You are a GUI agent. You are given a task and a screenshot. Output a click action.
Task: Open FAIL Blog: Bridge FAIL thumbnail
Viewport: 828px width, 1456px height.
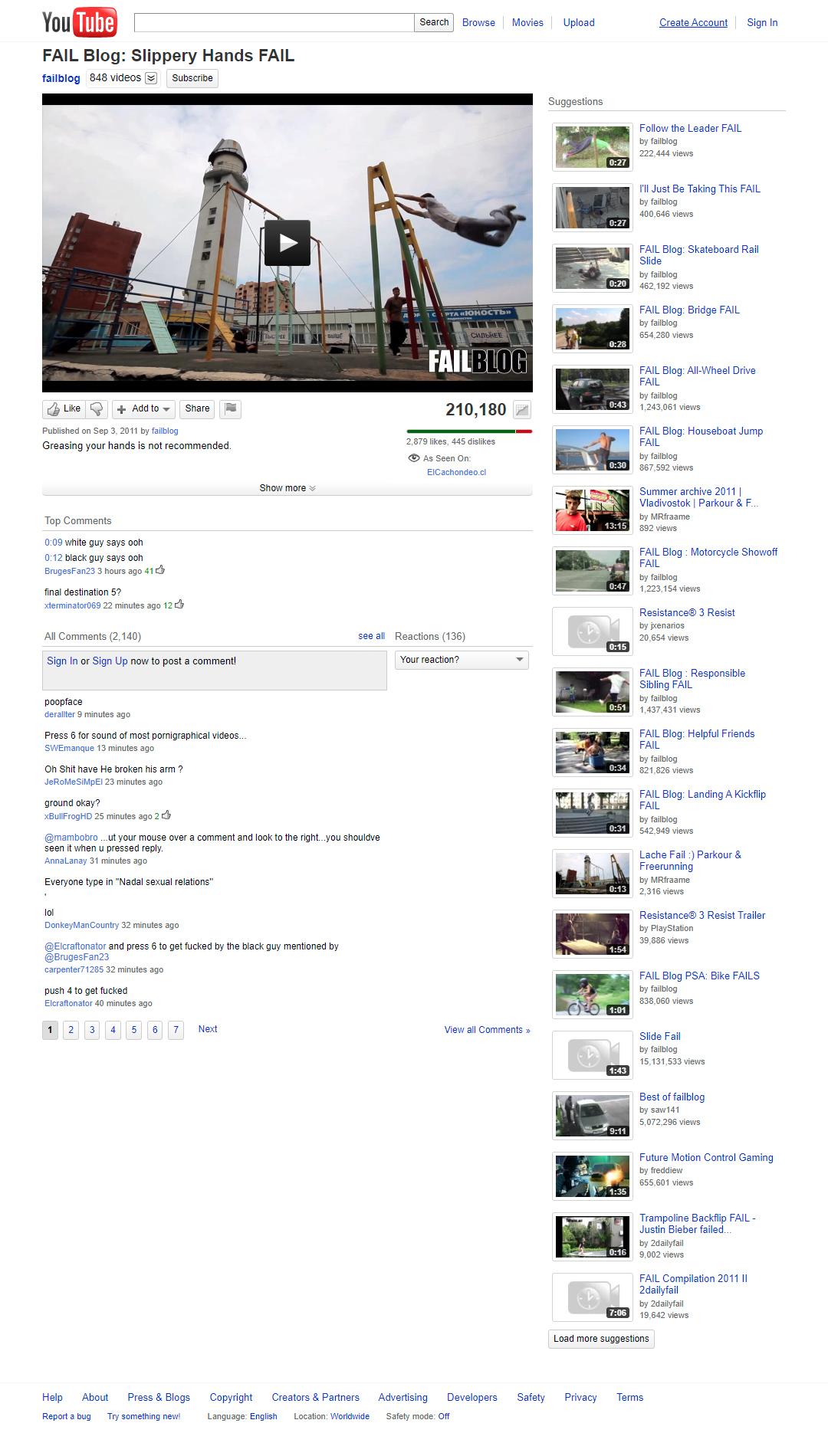593,329
